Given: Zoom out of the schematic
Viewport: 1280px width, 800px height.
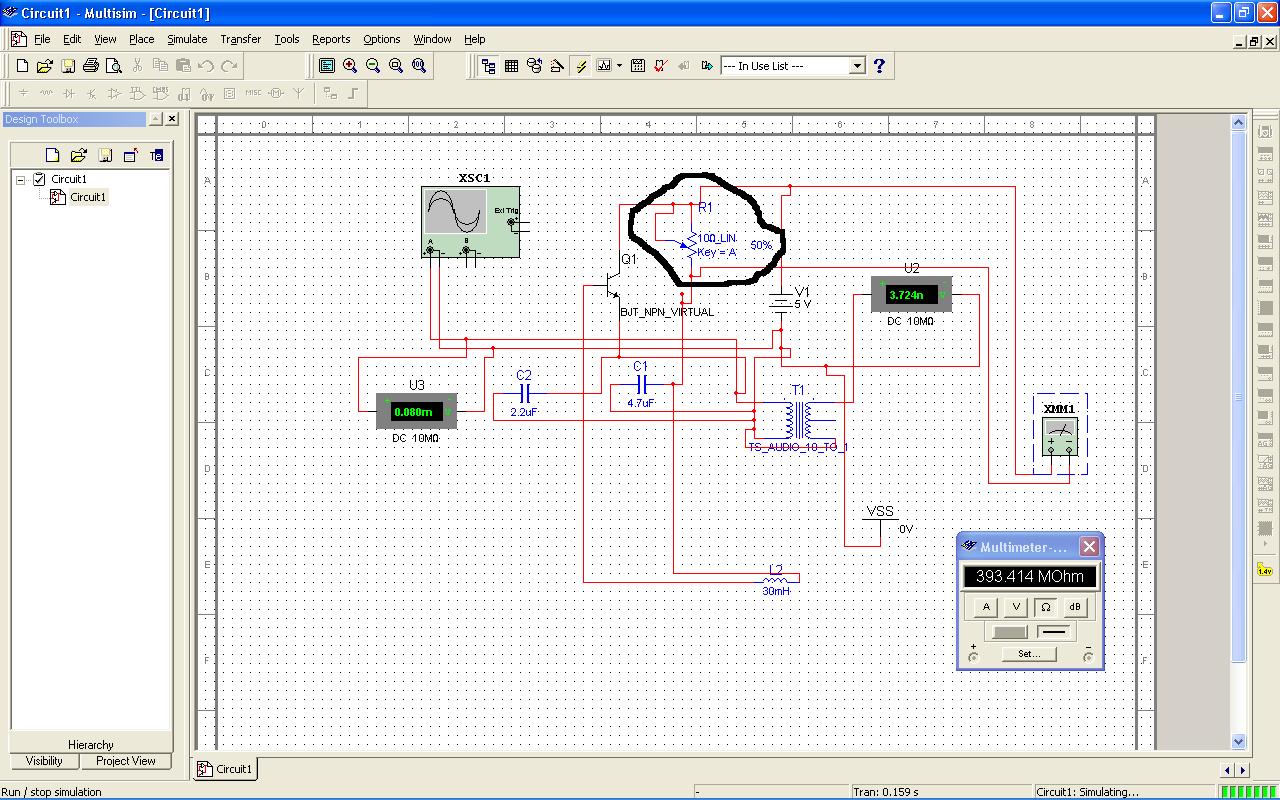Looking at the screenshot, I should [373, 66].
